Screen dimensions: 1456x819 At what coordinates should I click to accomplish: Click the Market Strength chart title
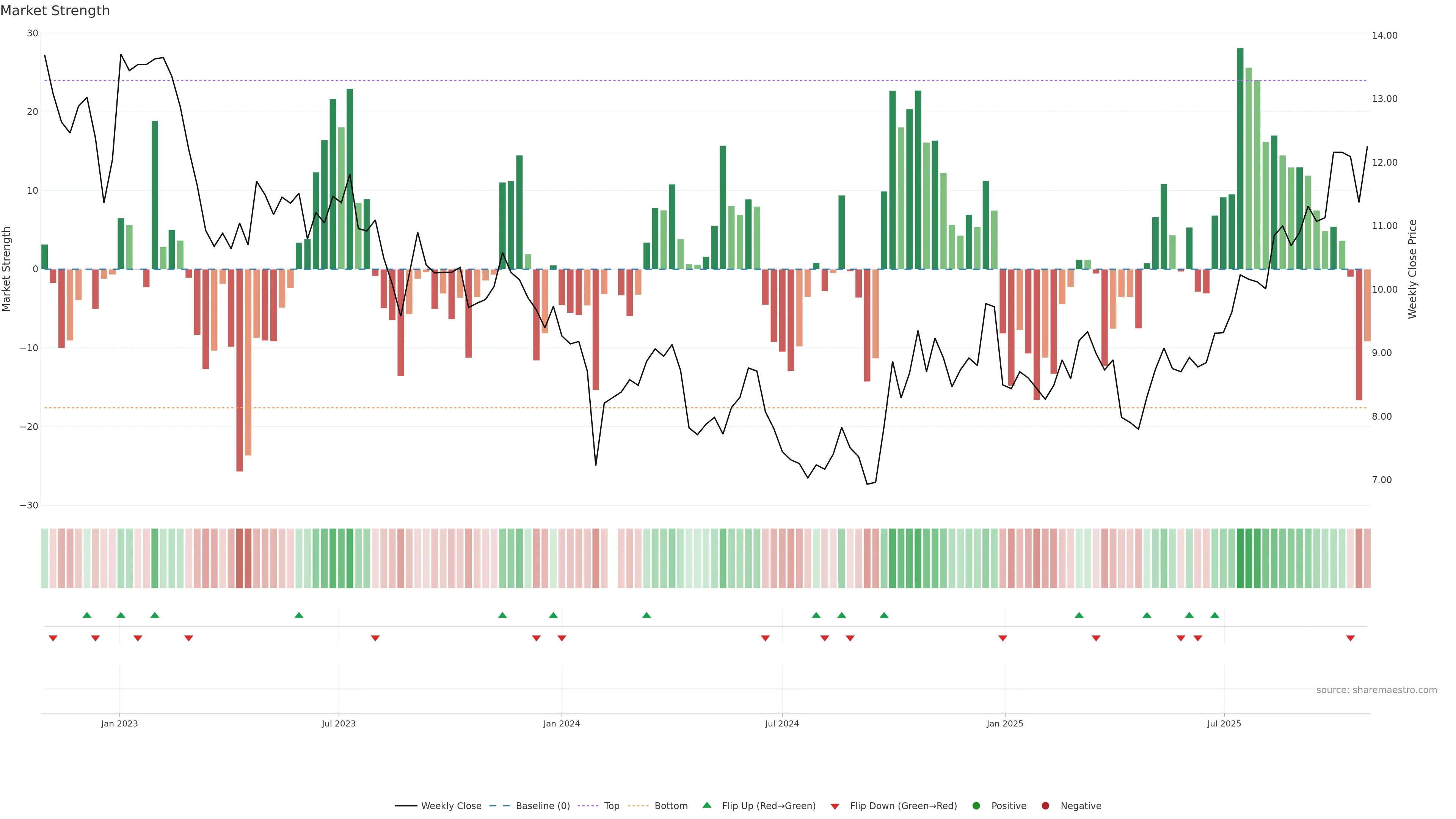[x=55, y=11]
